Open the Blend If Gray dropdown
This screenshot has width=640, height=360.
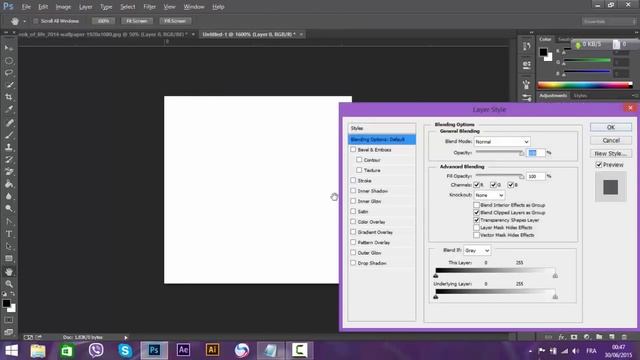(x=477, y=250)
